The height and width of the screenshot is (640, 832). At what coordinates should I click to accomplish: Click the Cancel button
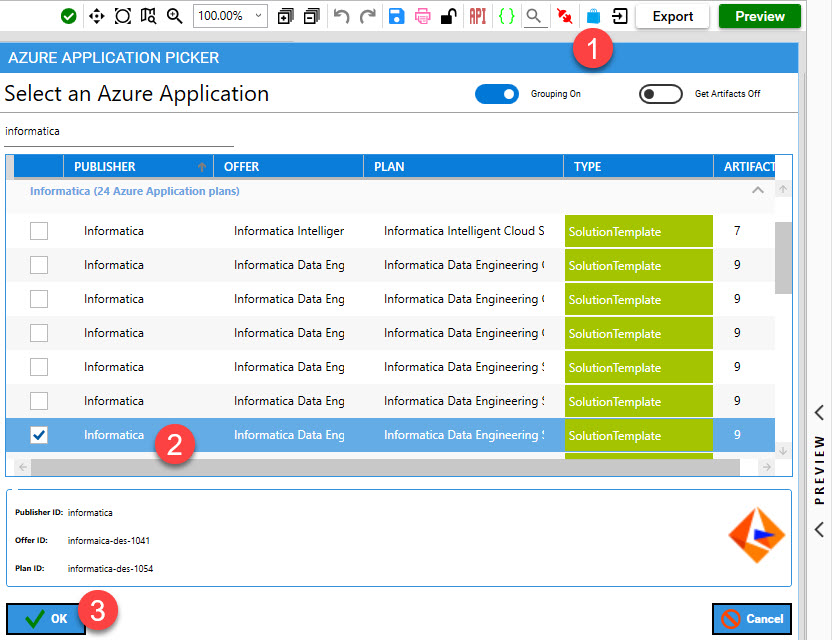tap(752, 619)
